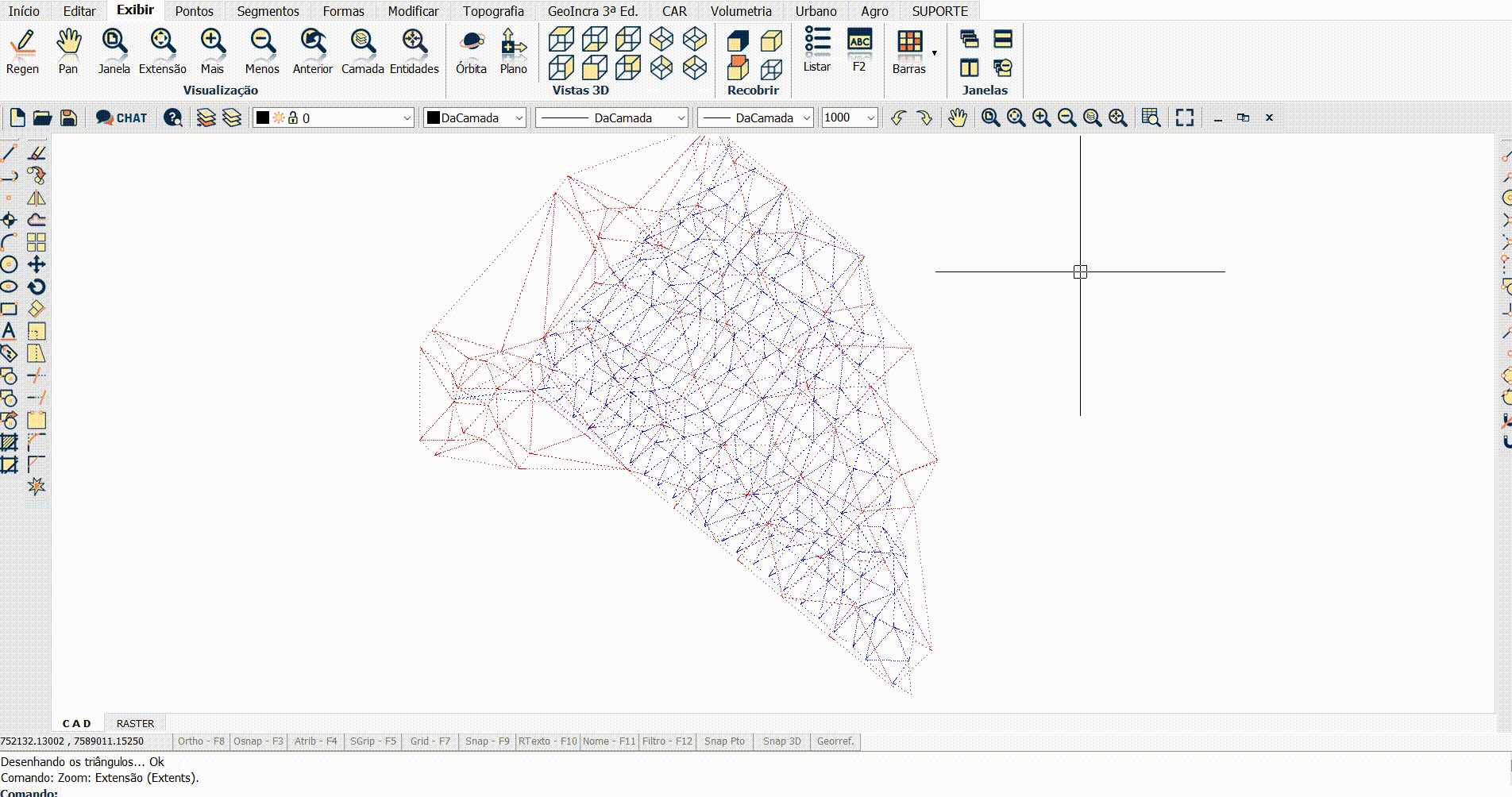Click the Georref. status button
Viewport: 1512px width, 797px height.
835,741
